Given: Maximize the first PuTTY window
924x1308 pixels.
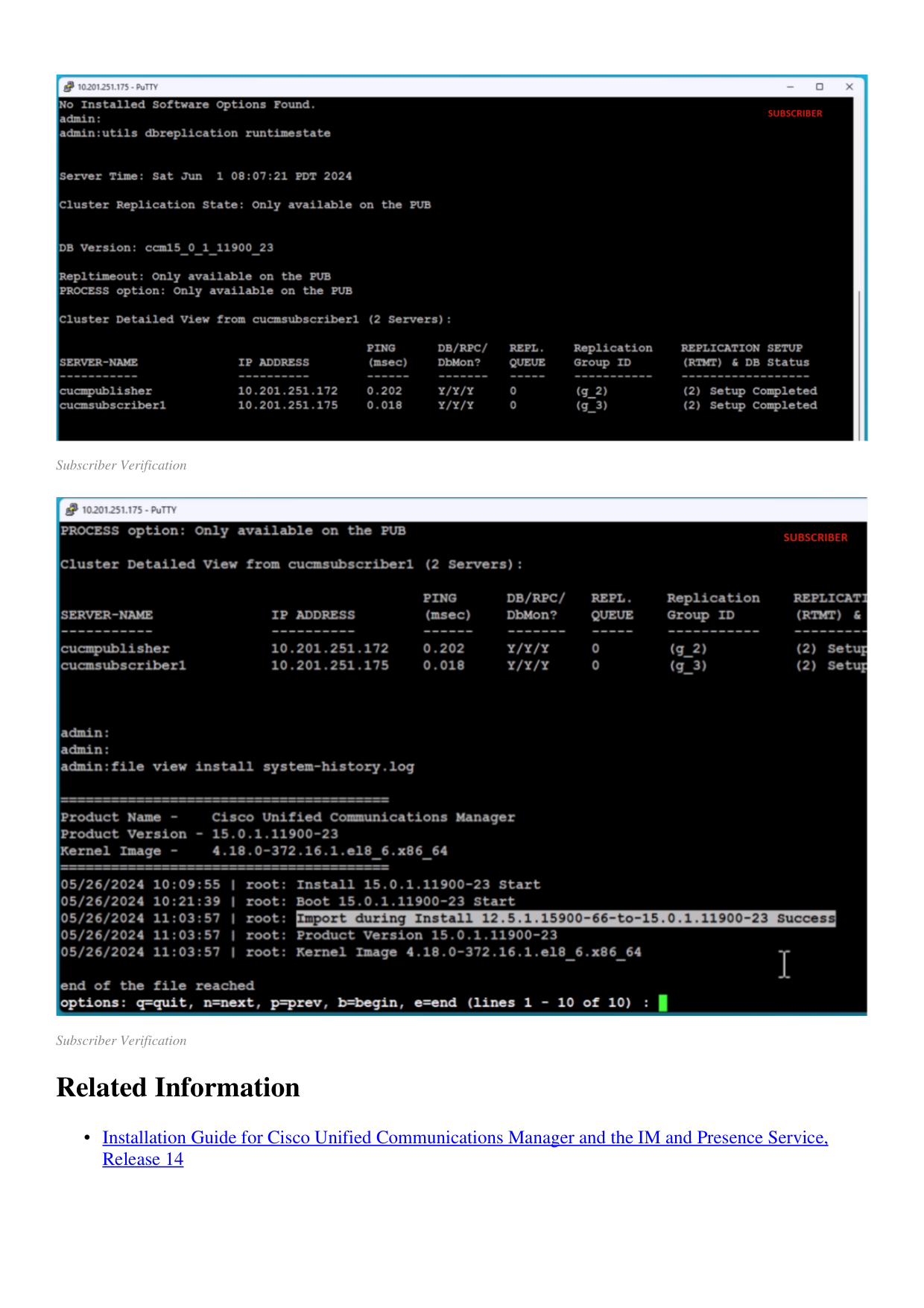Looking at the screenshot, I should point(820,86).
